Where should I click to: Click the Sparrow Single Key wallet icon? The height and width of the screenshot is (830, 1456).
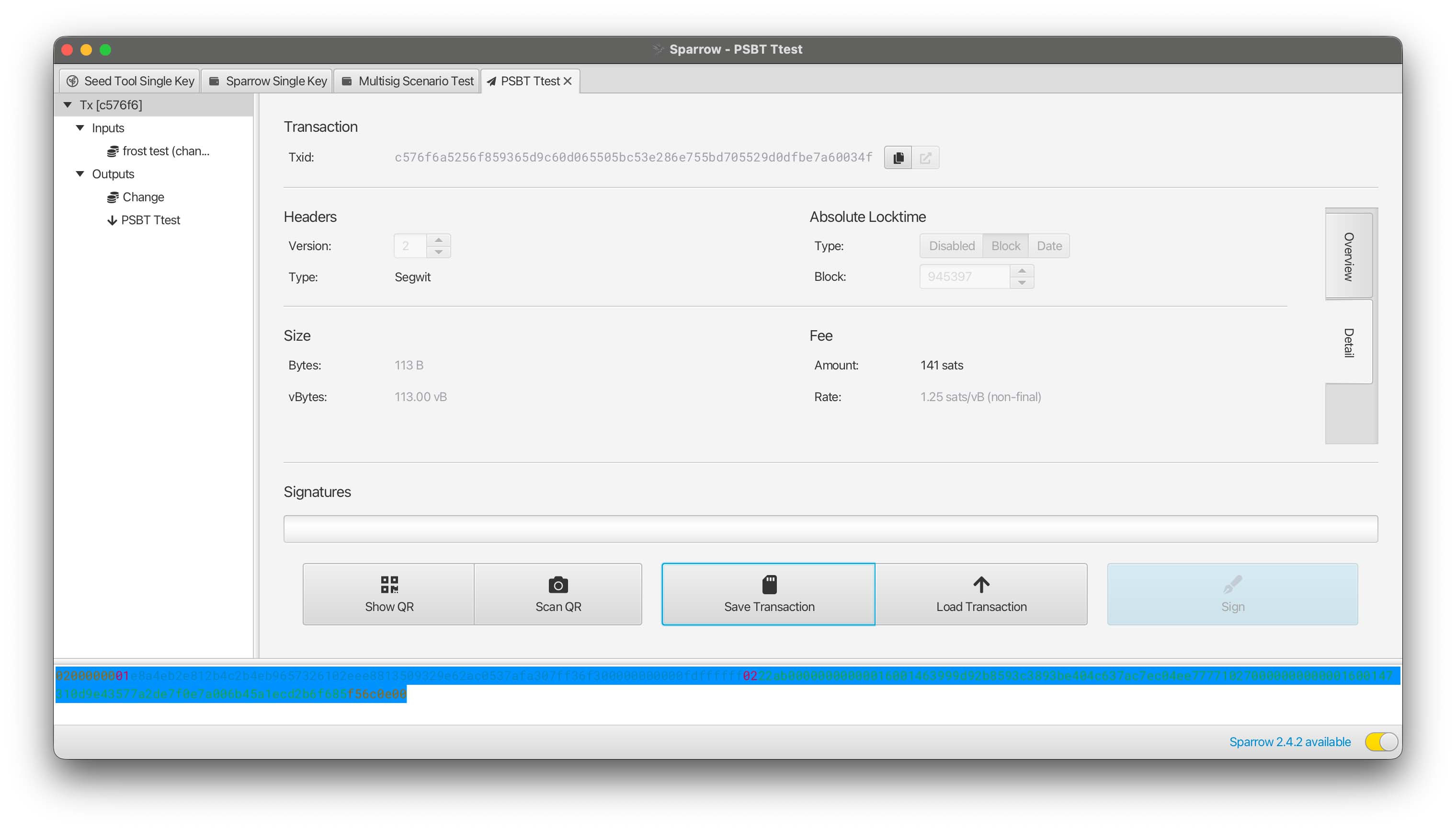click(x=214, y=81)
